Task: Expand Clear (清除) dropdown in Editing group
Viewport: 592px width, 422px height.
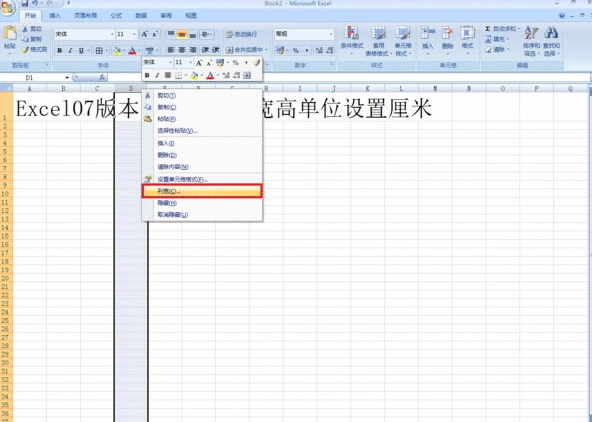Action: tap(508, 49)
